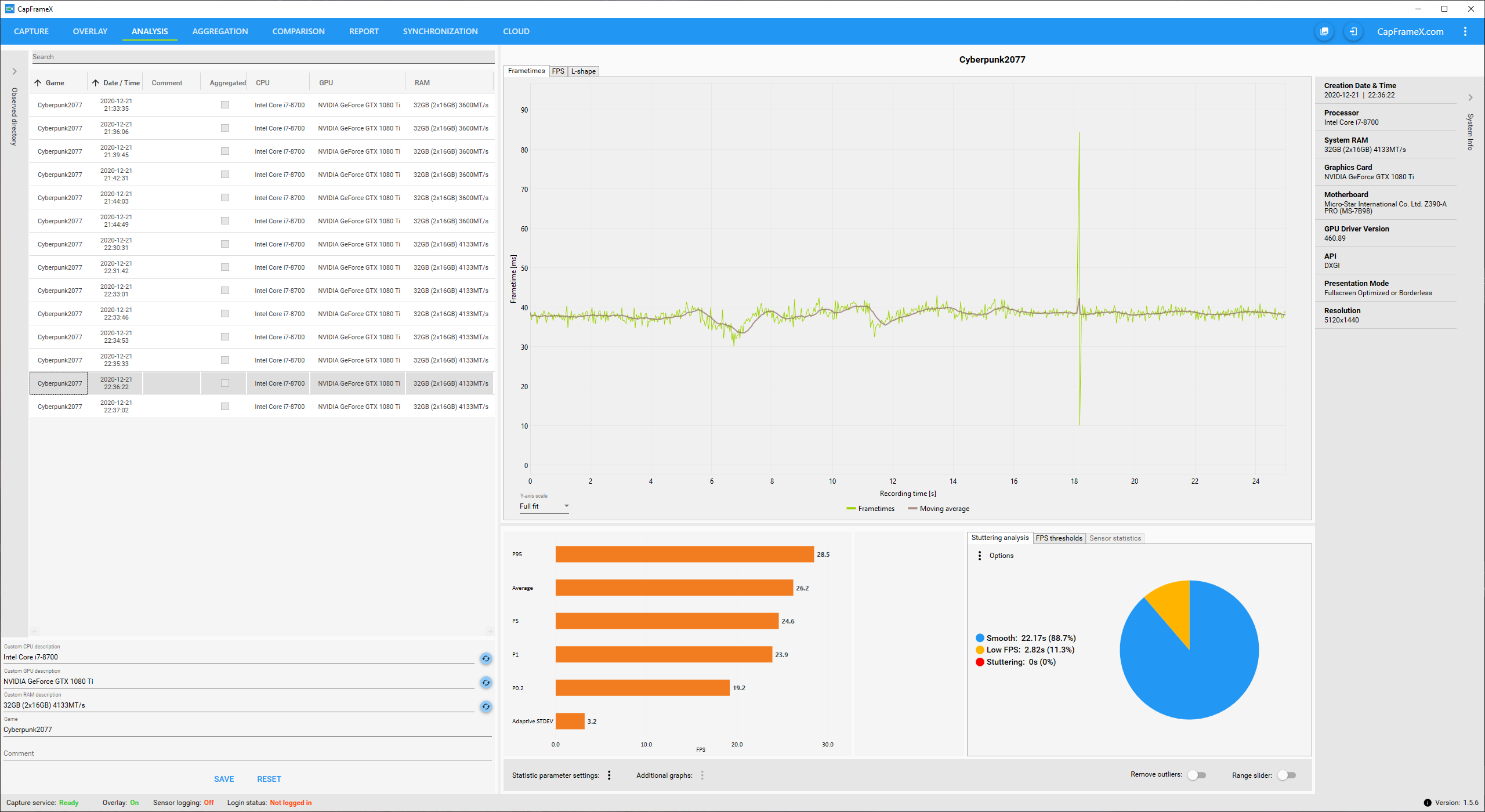Switch to the COMPARISON tab
Screen dimensions: 1485x812
[298, 31]
